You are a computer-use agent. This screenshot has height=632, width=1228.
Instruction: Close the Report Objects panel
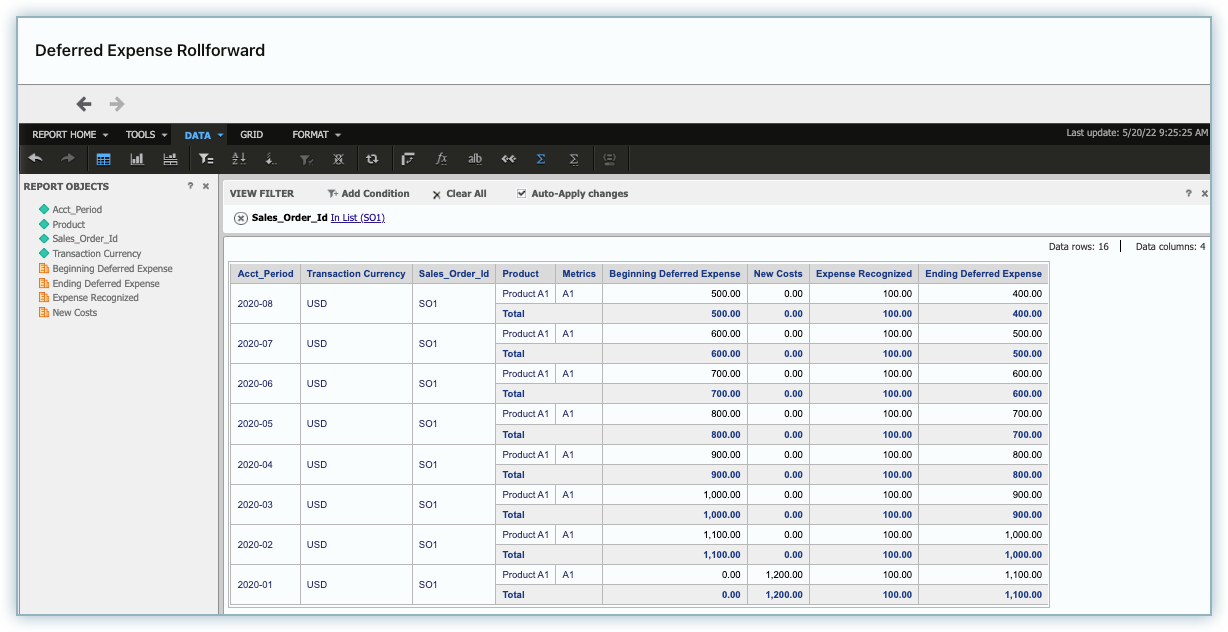point(206,187)
